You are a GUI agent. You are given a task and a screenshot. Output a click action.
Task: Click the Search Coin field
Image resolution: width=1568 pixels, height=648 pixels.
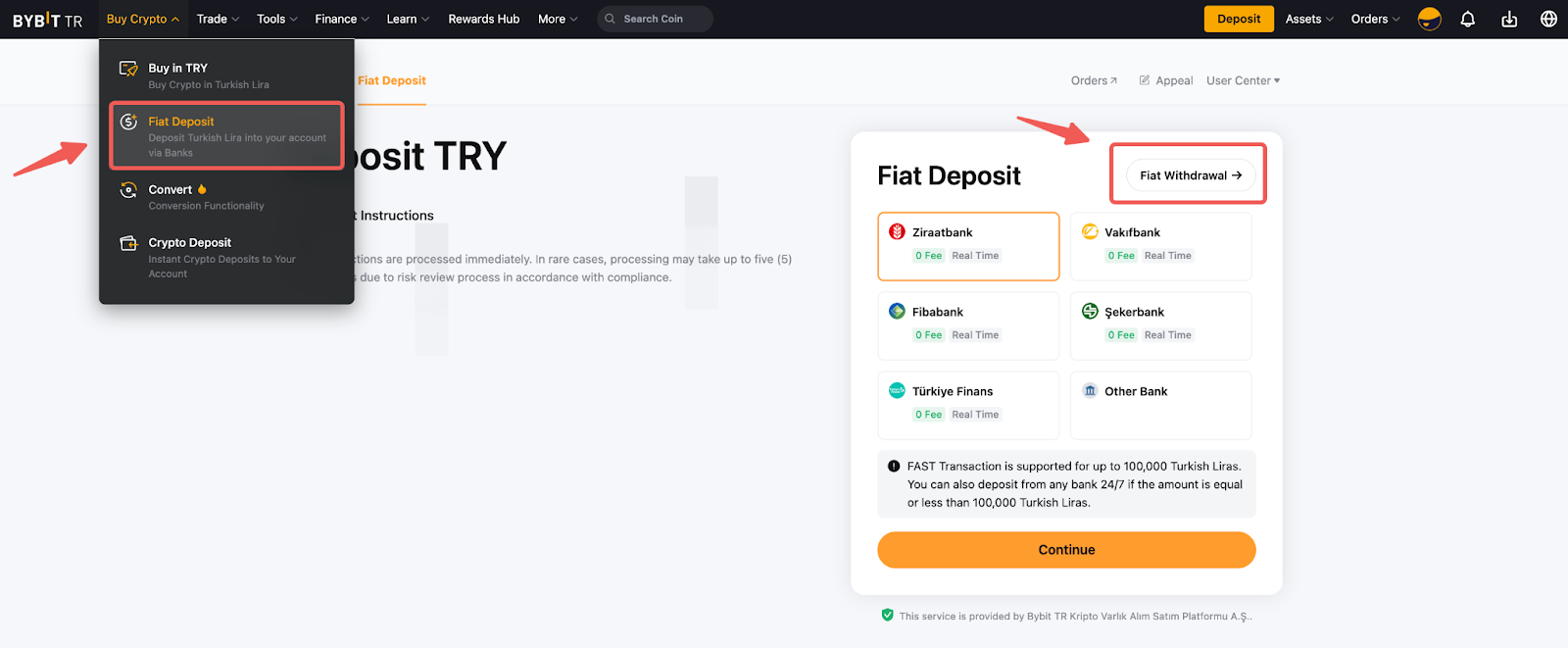coord(657,19)
